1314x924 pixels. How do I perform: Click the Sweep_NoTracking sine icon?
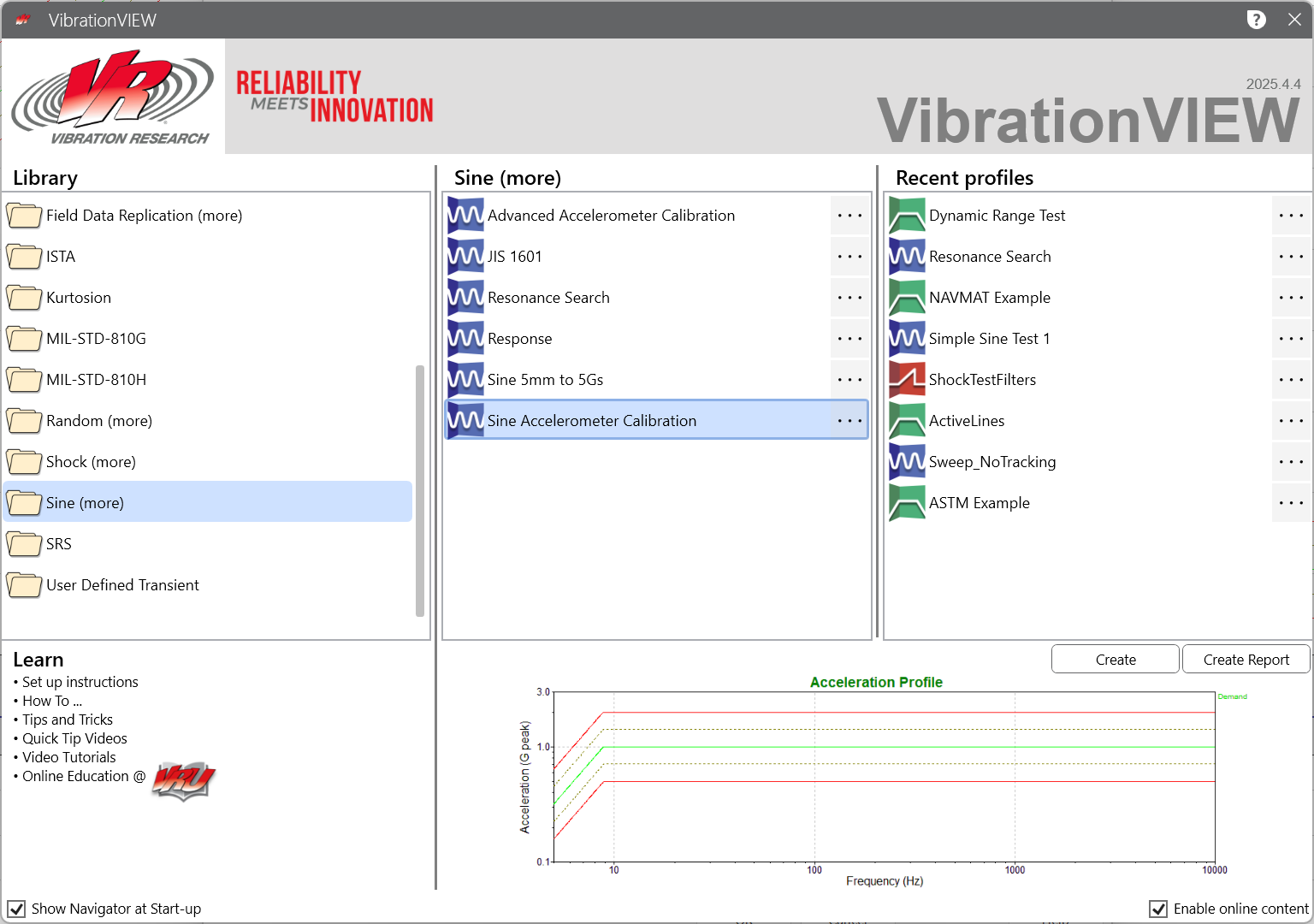tap(907, 462)
